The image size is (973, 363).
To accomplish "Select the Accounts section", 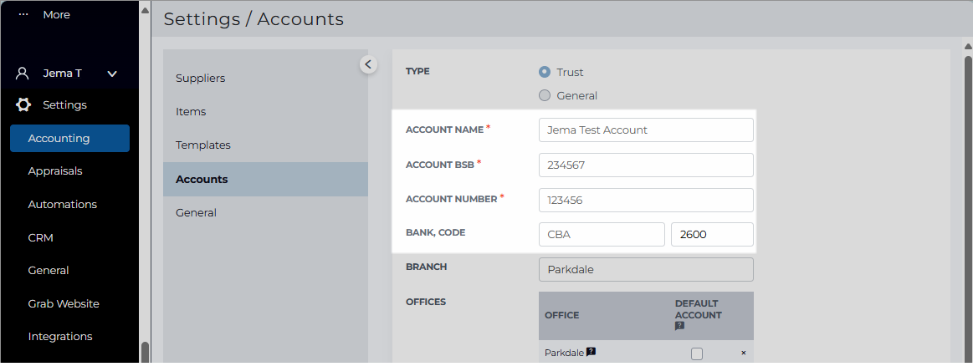I will click(x=266, y=179).
